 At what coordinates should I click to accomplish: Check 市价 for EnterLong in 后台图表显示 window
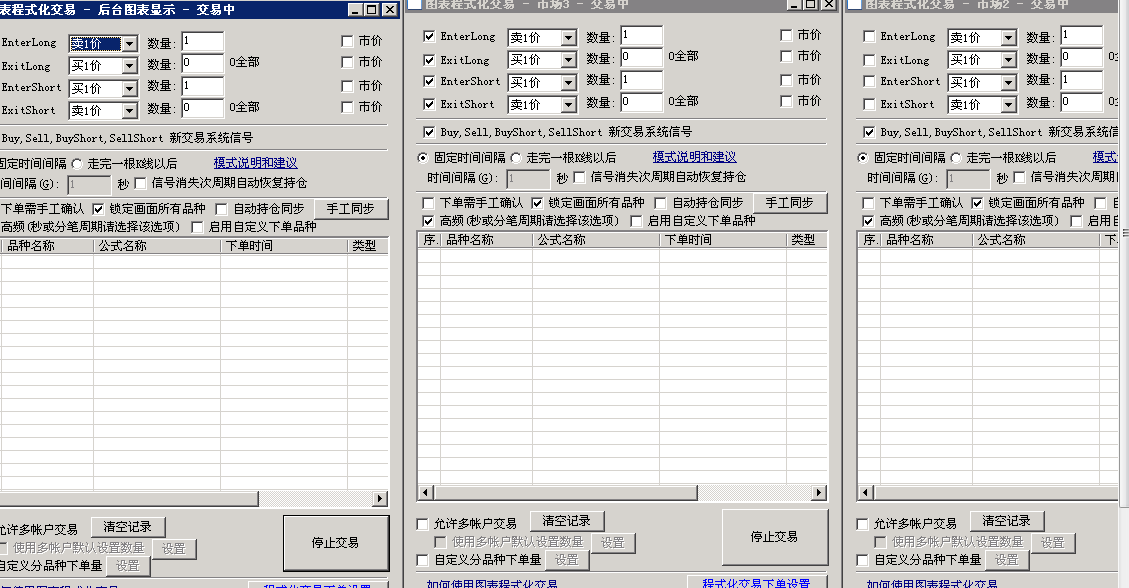pyautogui.click(x=347, y=42)
